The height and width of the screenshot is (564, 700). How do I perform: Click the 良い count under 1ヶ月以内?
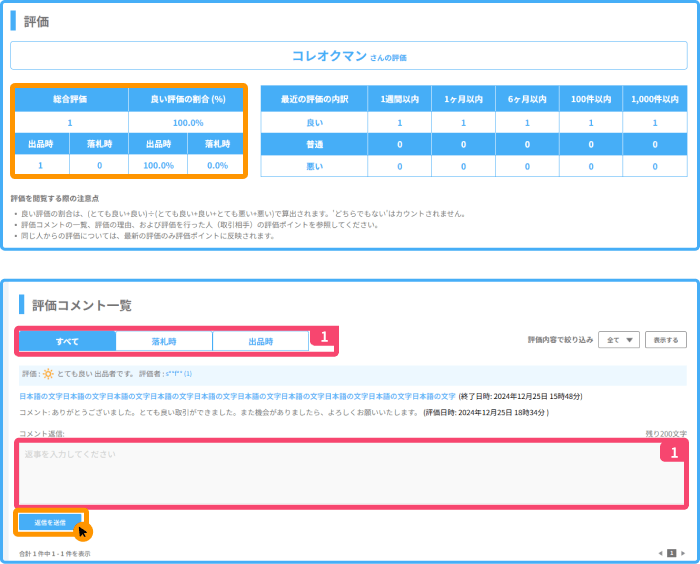click(463, 122)
